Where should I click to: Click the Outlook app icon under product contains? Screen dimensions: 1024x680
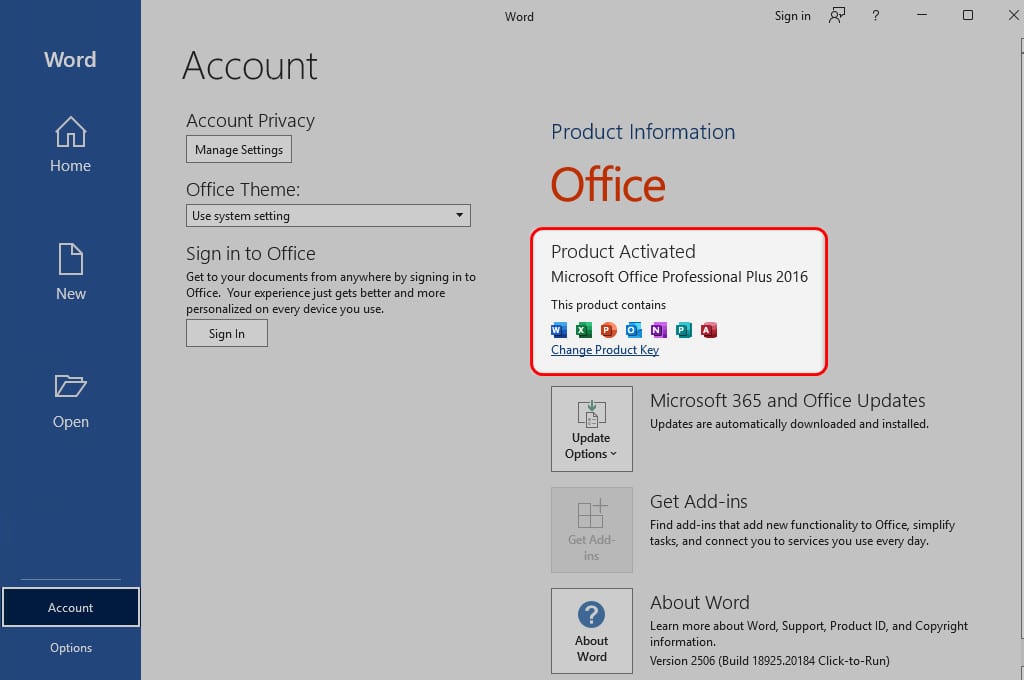point(633,330)
